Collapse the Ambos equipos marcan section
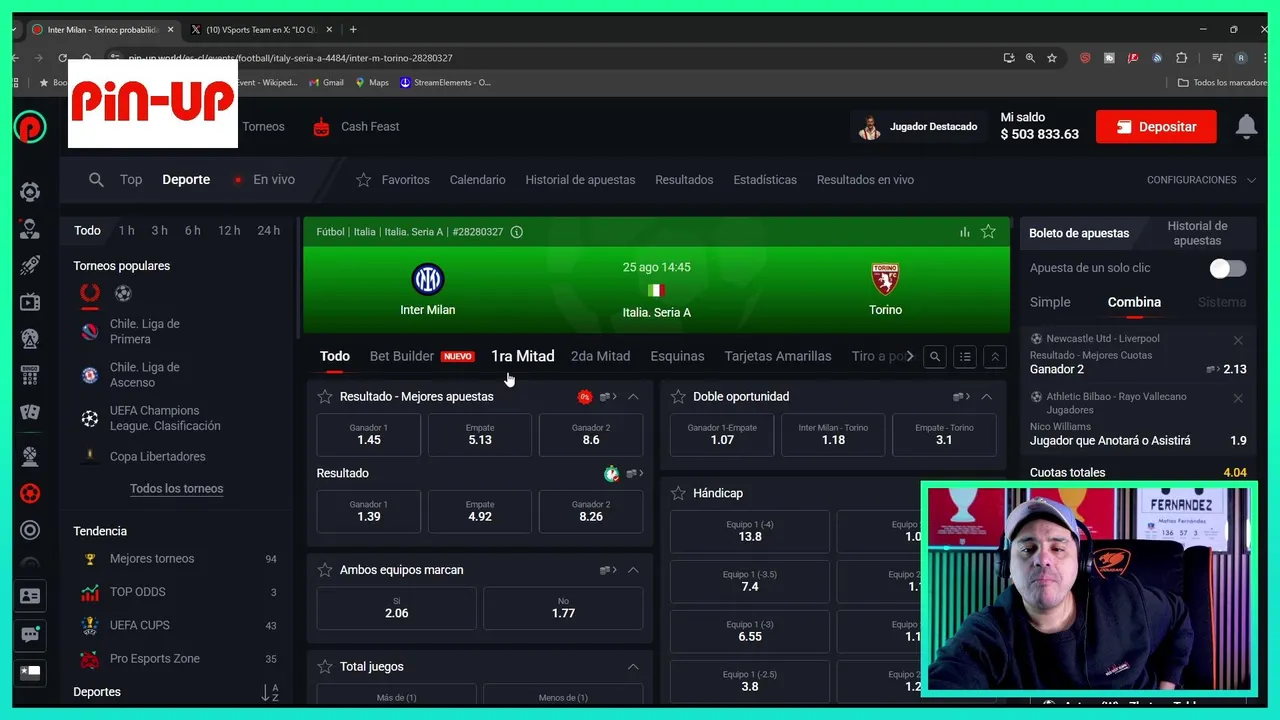The width and height of the screenshot is (1280, 720). 633,570
